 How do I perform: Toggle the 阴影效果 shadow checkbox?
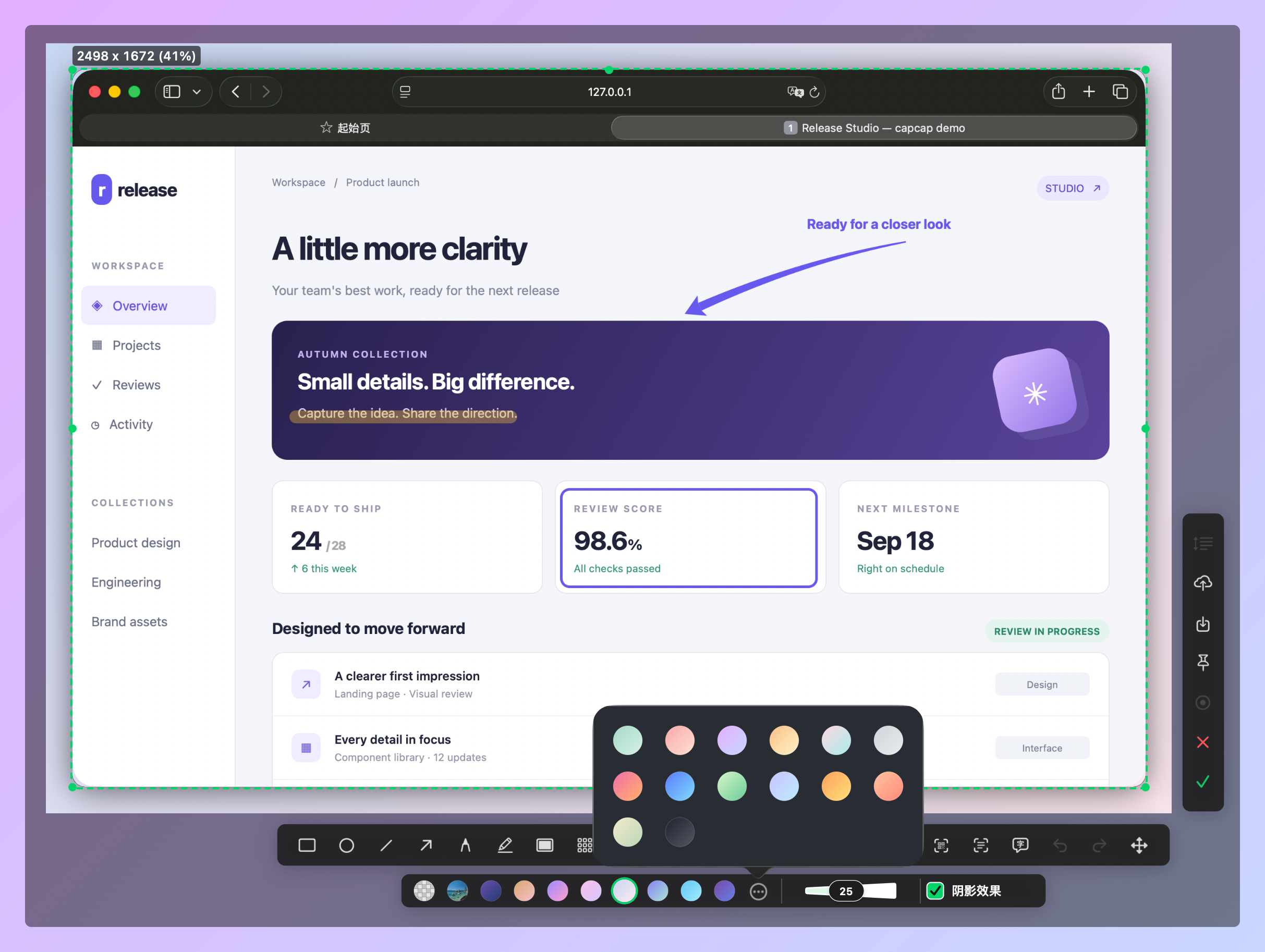click(x=935, y=891)
